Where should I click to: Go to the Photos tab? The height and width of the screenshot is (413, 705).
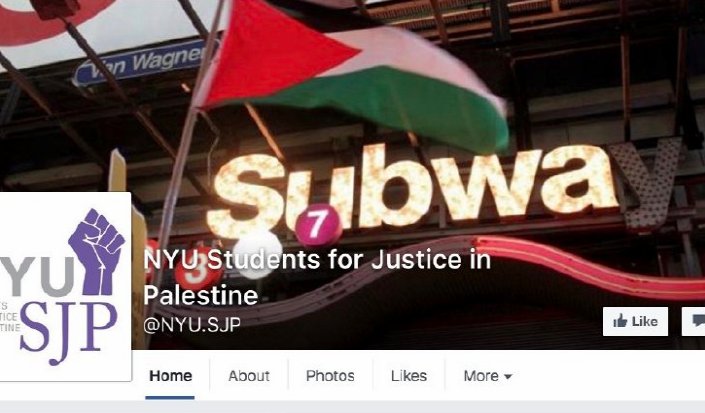tap(330, 376)
